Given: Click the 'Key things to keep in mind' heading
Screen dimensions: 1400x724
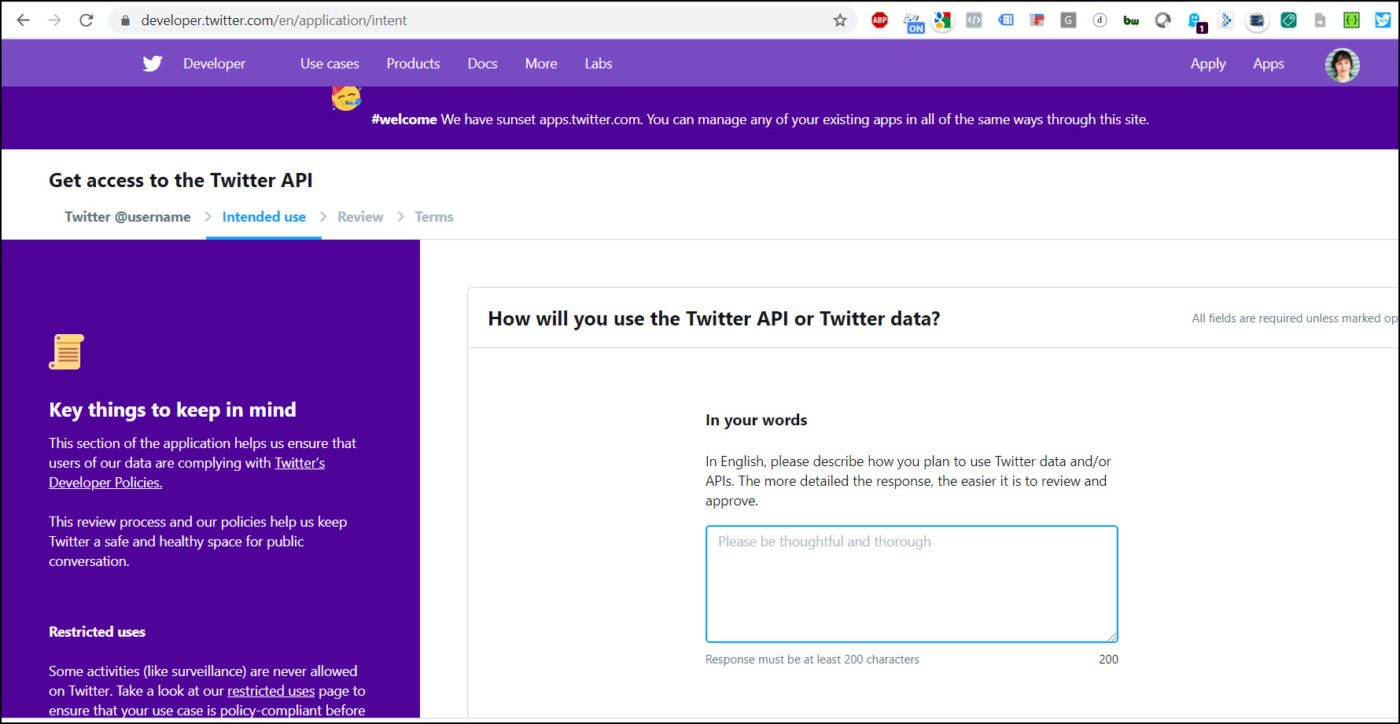Looking at the screenshot, I should click(173, 409).
